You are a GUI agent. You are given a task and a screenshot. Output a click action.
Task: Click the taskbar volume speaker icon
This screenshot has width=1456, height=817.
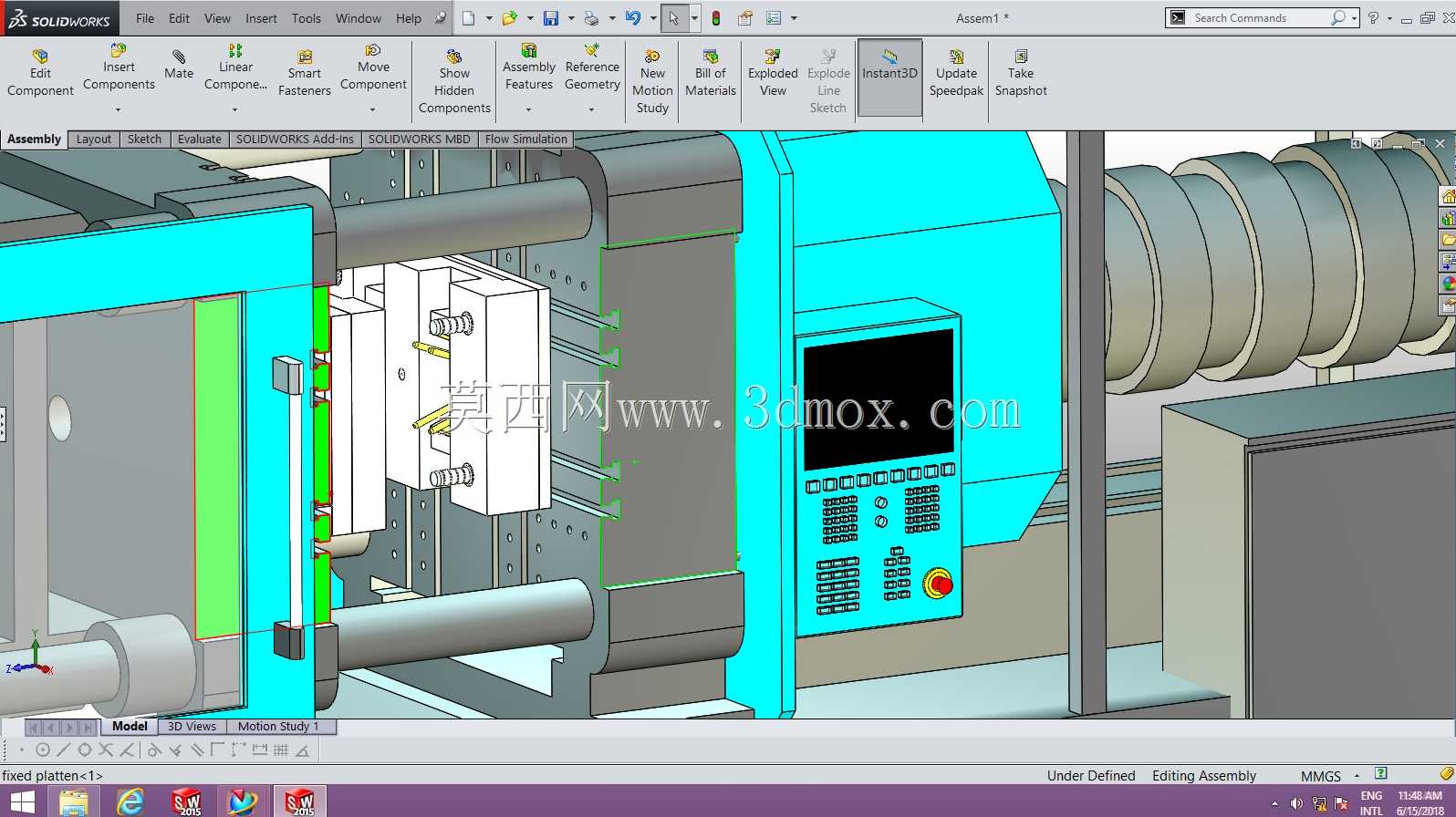point(1295,803)
